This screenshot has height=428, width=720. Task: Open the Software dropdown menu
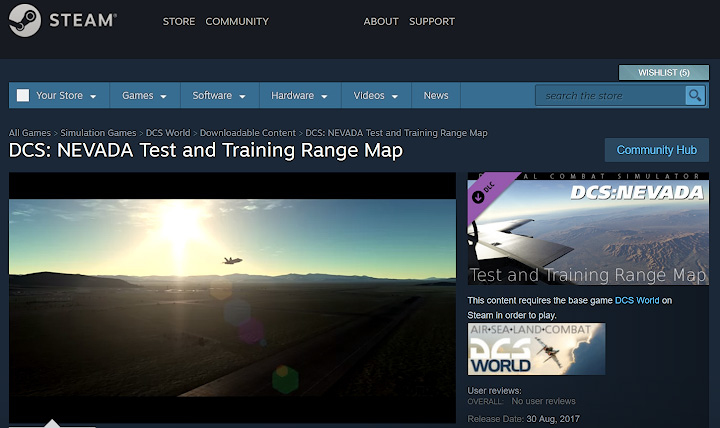pos(218,96)
